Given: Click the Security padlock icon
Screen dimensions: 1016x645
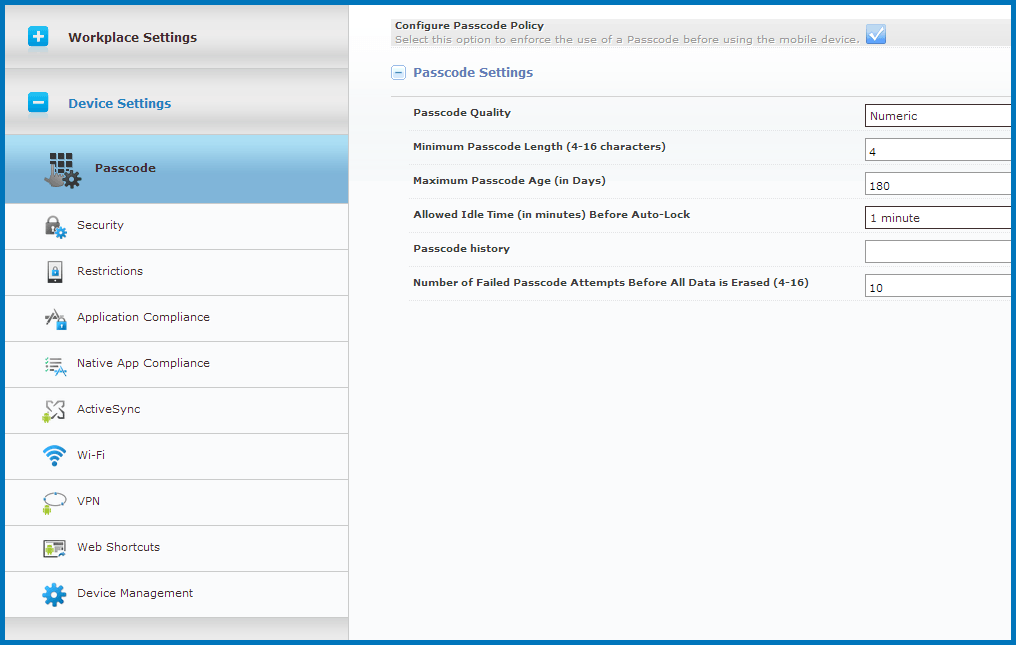Looking at the screenshot, I should (x=55, y=227).
